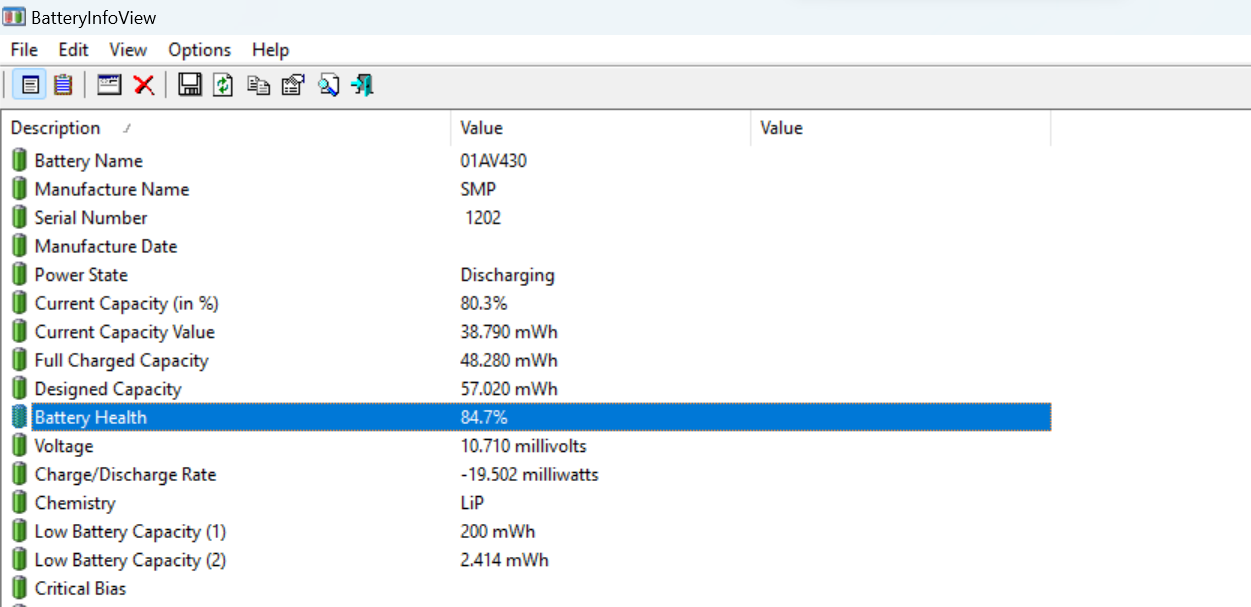The height and width of the screenshot is (607, 1251).
Task: Click the battery icon beside Designed Capacity
Action: pyautogui.click(x=19, y=388)
